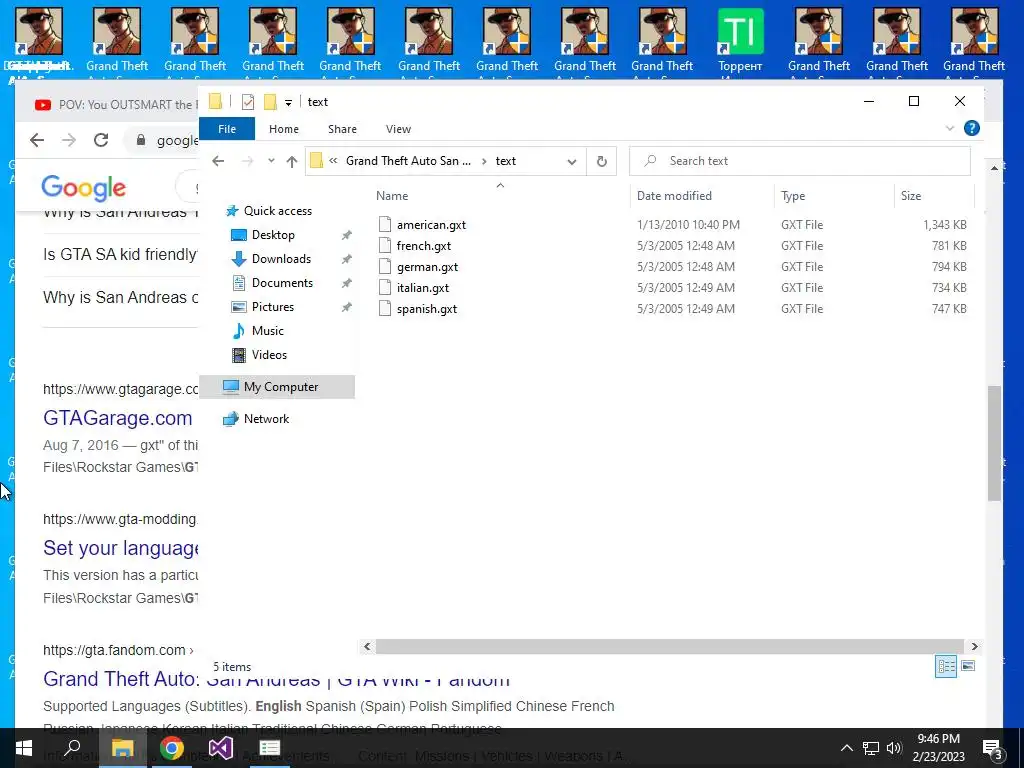Click the File Explorer taskbar icon
This screenshot has height=768, width=1024.
click(122, 748)
